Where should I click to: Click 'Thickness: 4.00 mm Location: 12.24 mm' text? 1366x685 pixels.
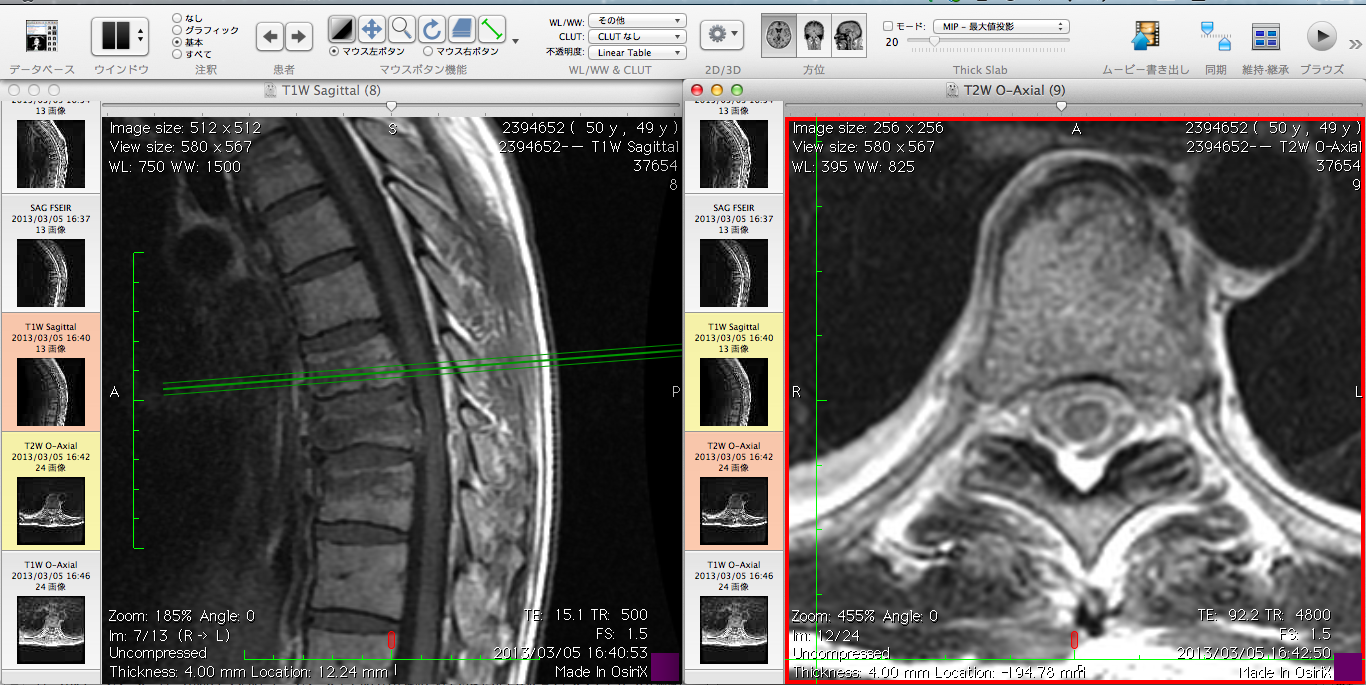pos(248,673)
